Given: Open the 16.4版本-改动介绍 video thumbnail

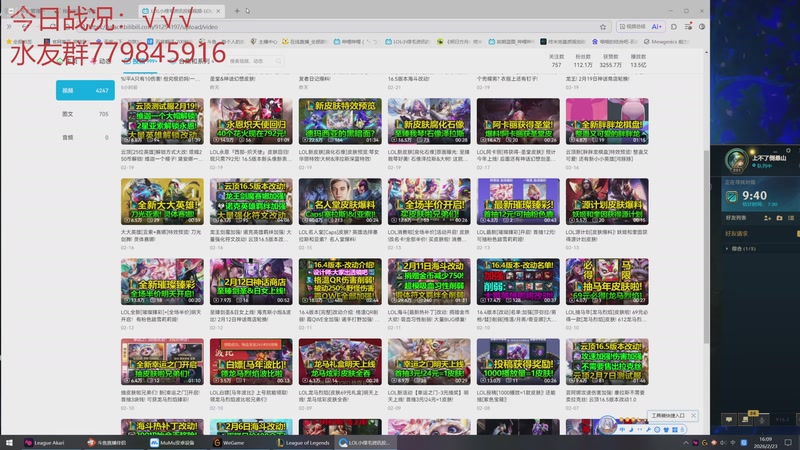Looking at the screenshot, I should pos(340,282).
